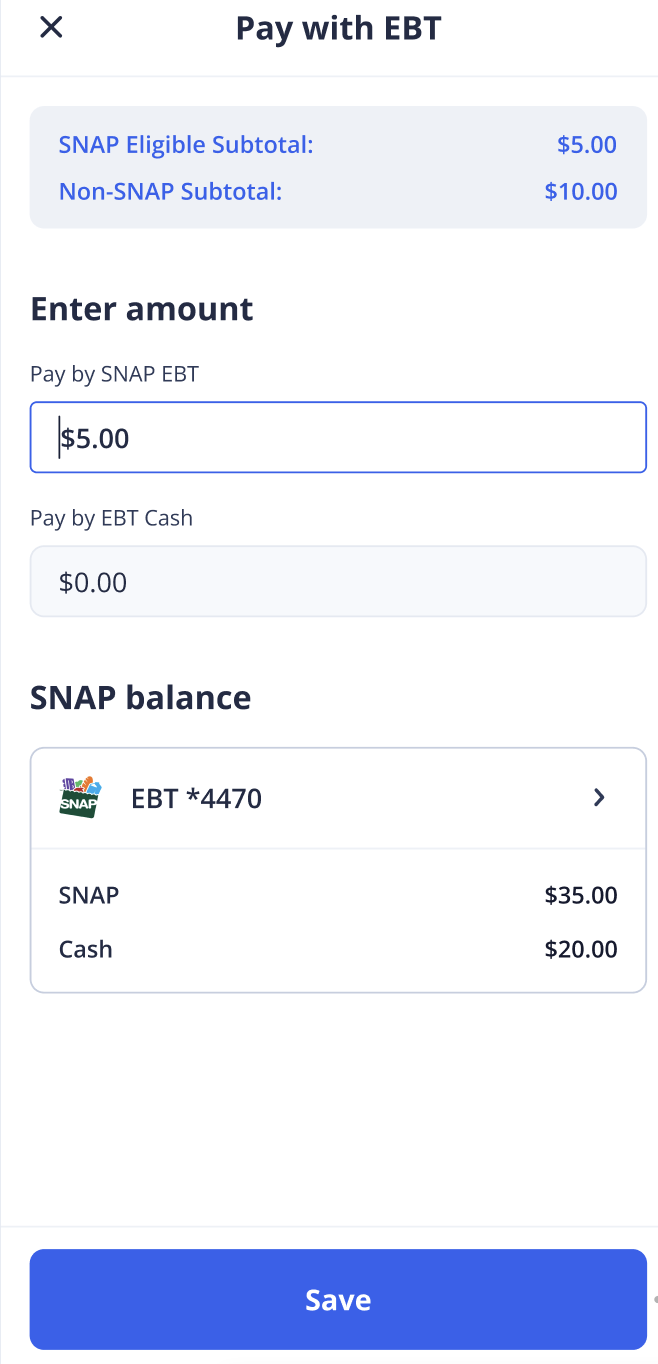Click the $20.00 Cash balance value
Image resolution: width=658 pixels, height=1364 pixels.
click(x=581, y=949)
